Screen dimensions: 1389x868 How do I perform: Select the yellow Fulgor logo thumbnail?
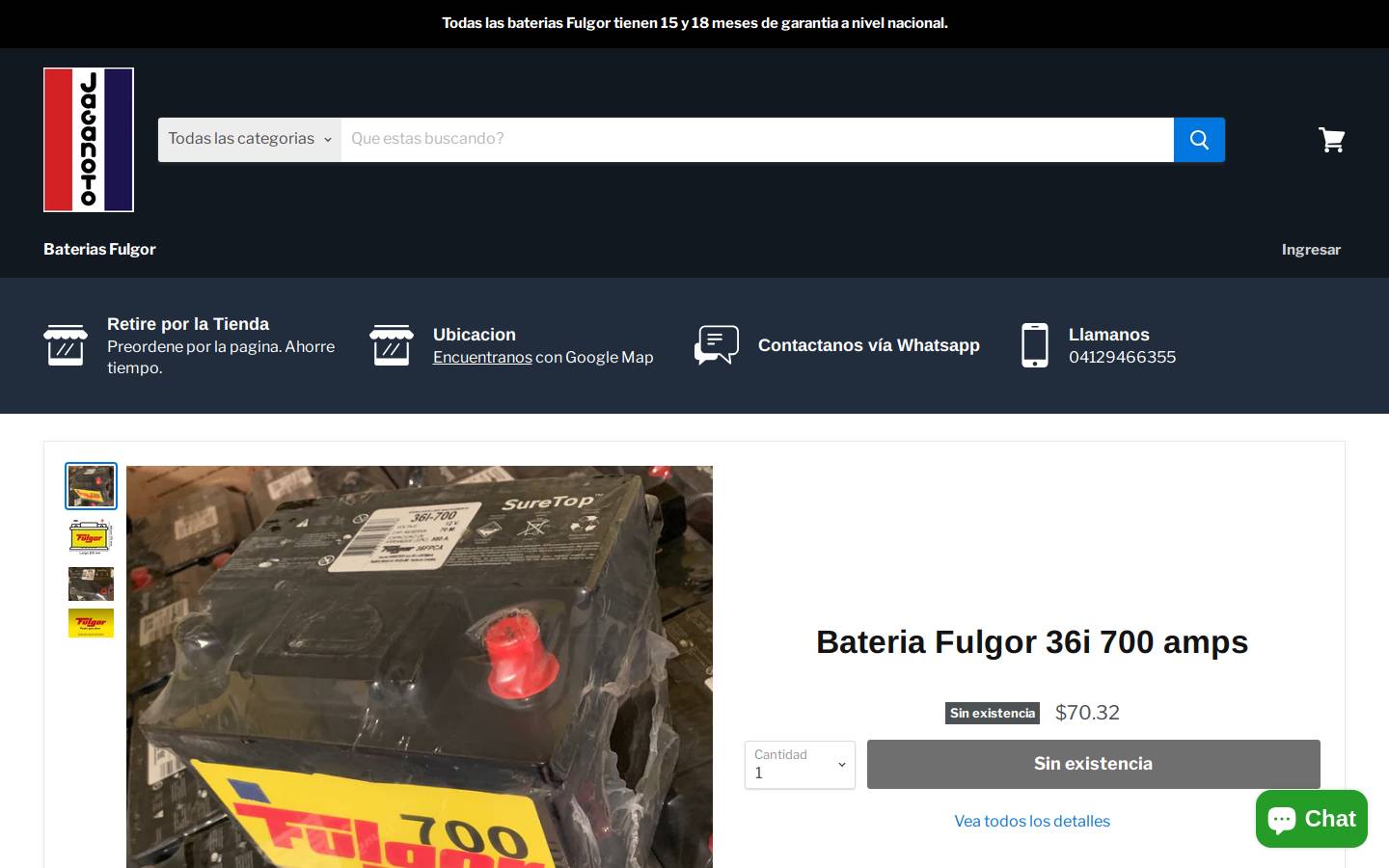click(91, 623)
